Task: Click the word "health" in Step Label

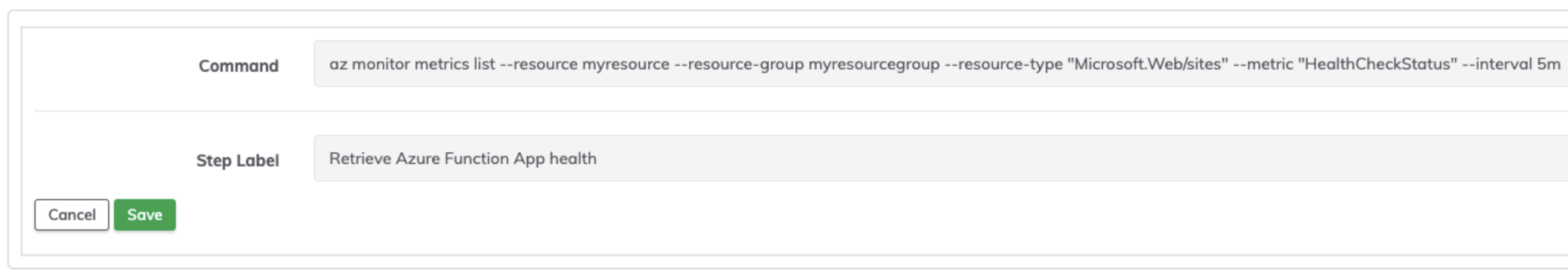Action: 573,158
